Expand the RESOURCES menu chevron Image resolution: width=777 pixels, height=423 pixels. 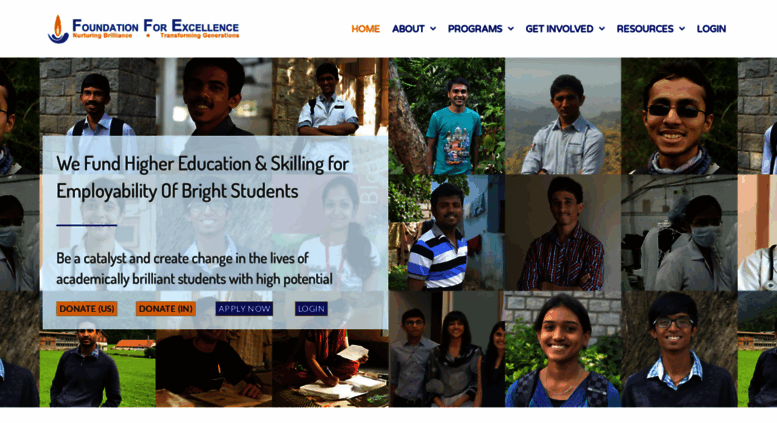pos(682,29)
